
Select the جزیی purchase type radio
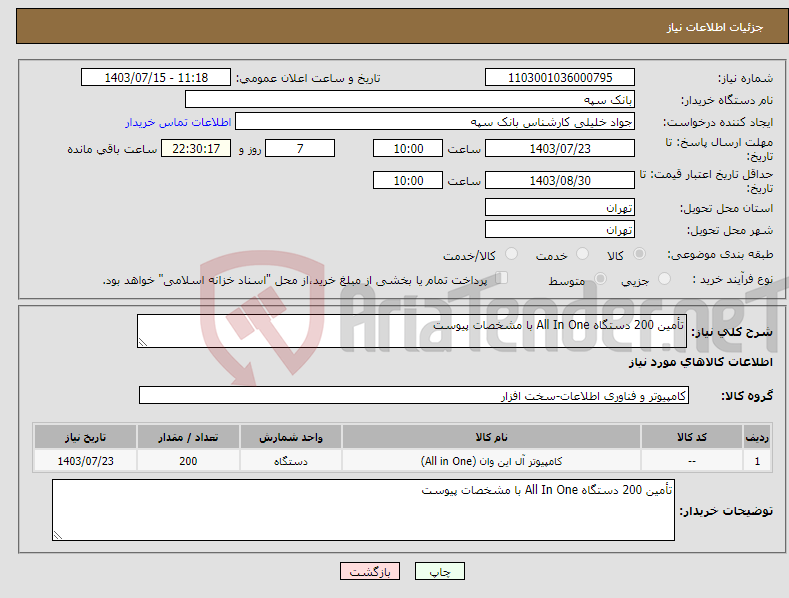click(x=664, y=279)
